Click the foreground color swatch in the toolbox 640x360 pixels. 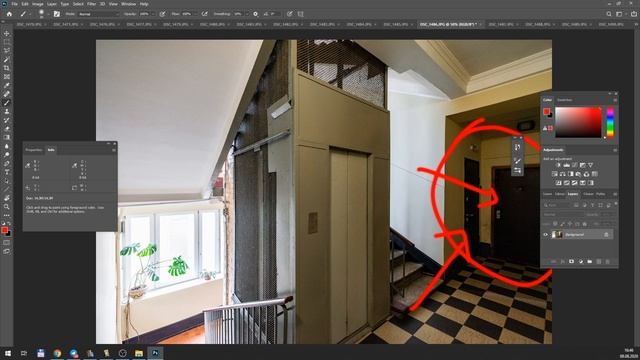click(4, 230)
